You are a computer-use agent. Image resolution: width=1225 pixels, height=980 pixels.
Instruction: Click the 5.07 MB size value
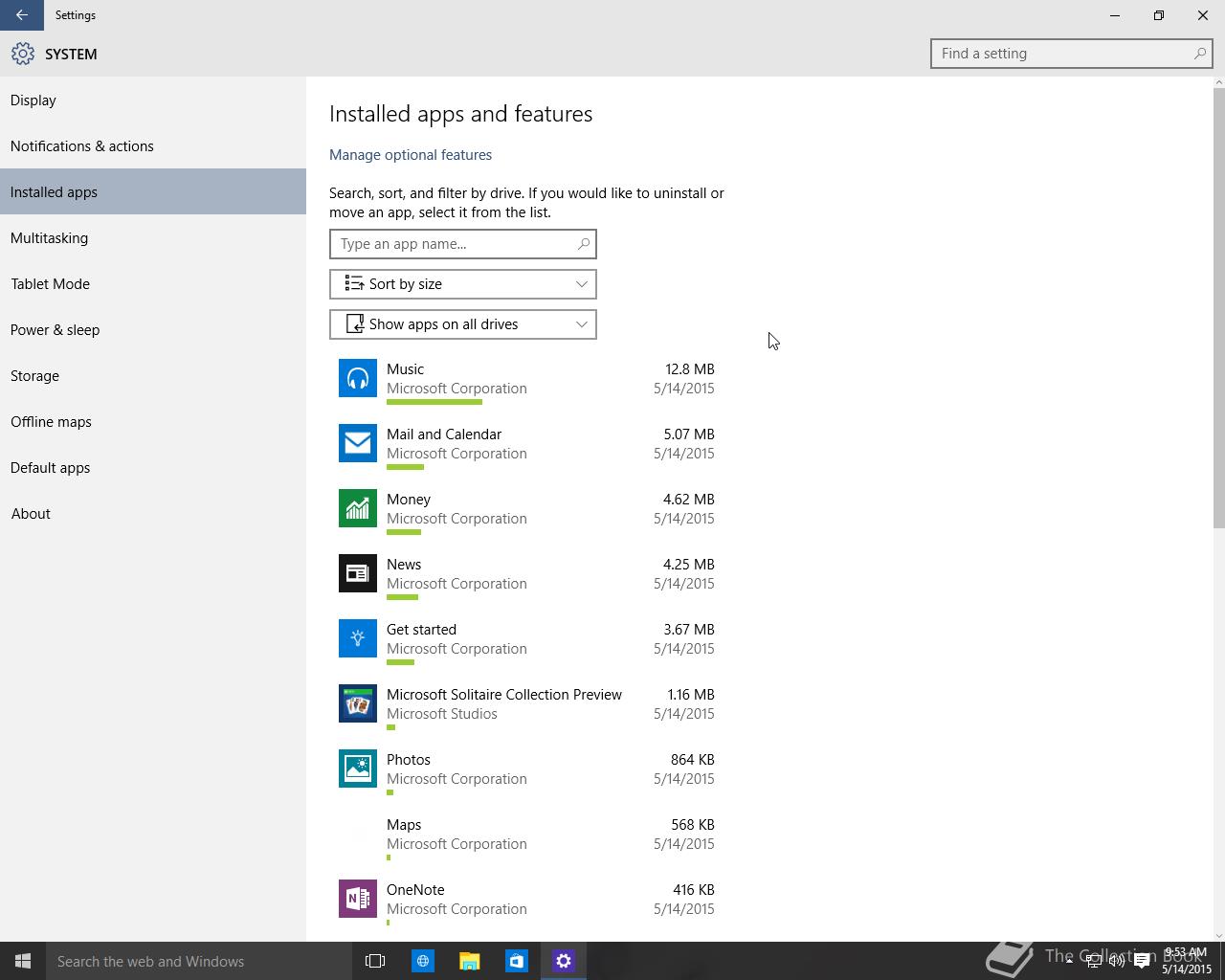689,434
